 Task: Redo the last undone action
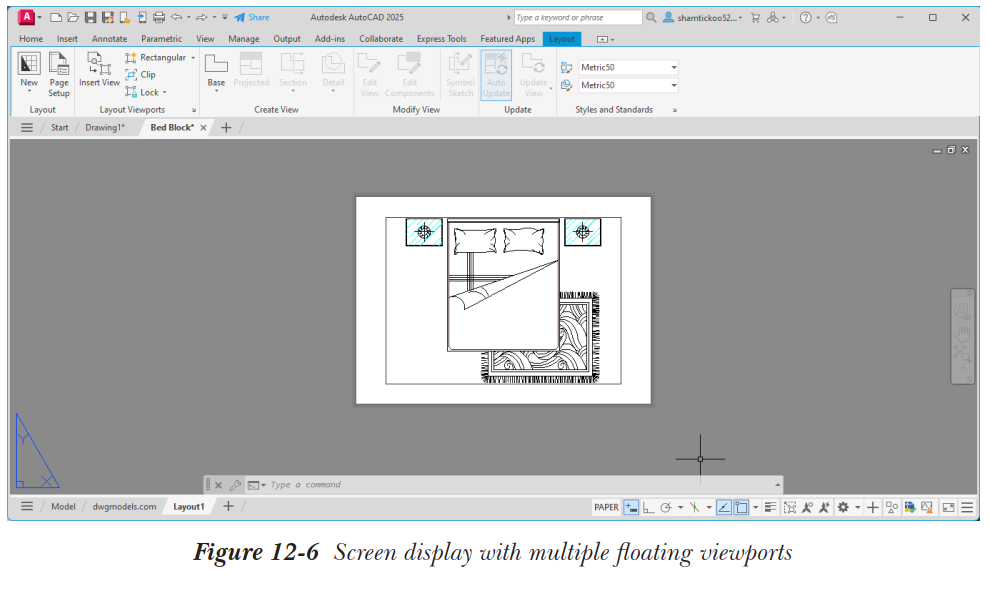[x=202, y=18]
